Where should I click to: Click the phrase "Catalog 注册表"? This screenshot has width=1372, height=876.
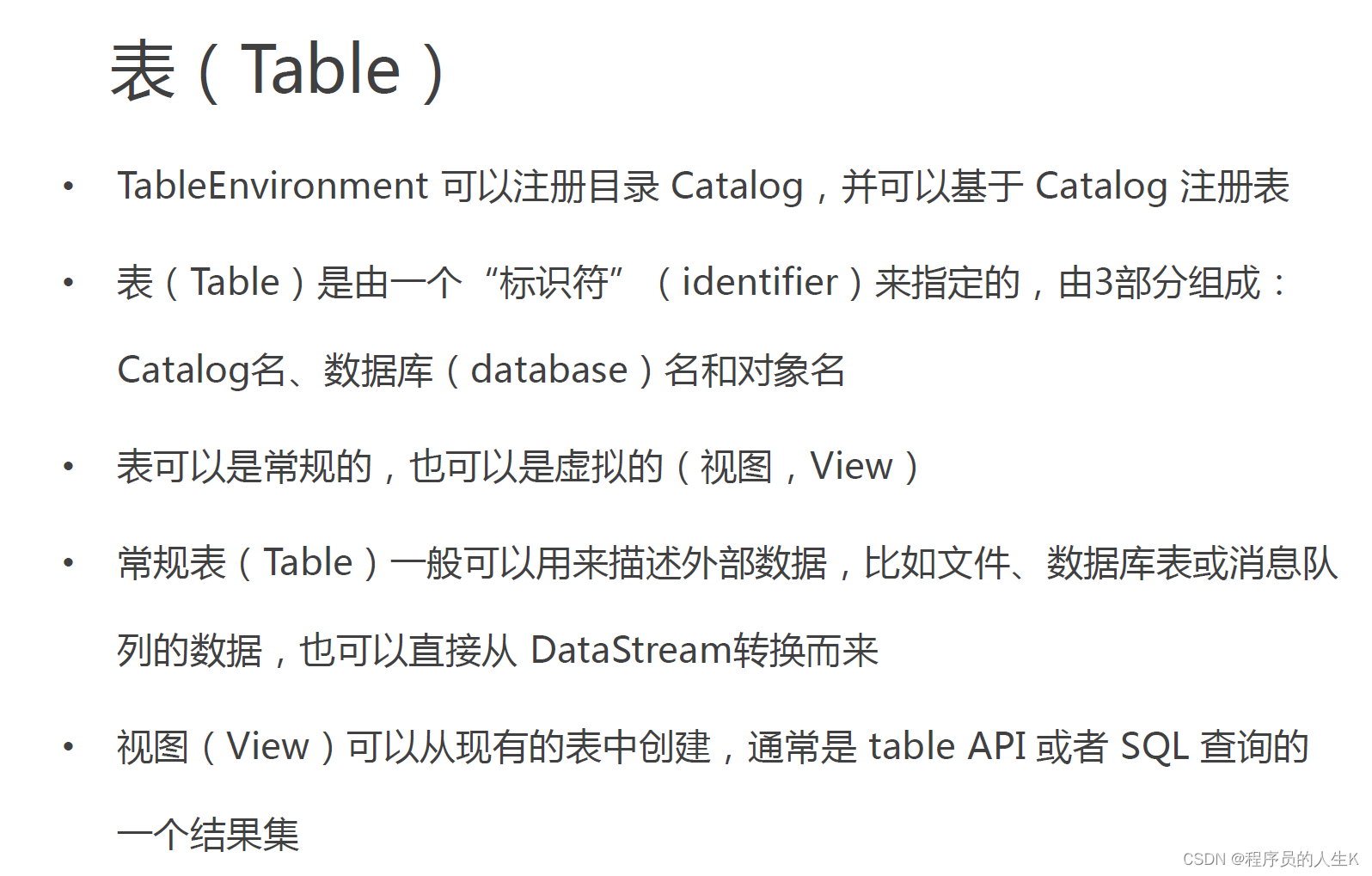click(x=1161, y=187)
